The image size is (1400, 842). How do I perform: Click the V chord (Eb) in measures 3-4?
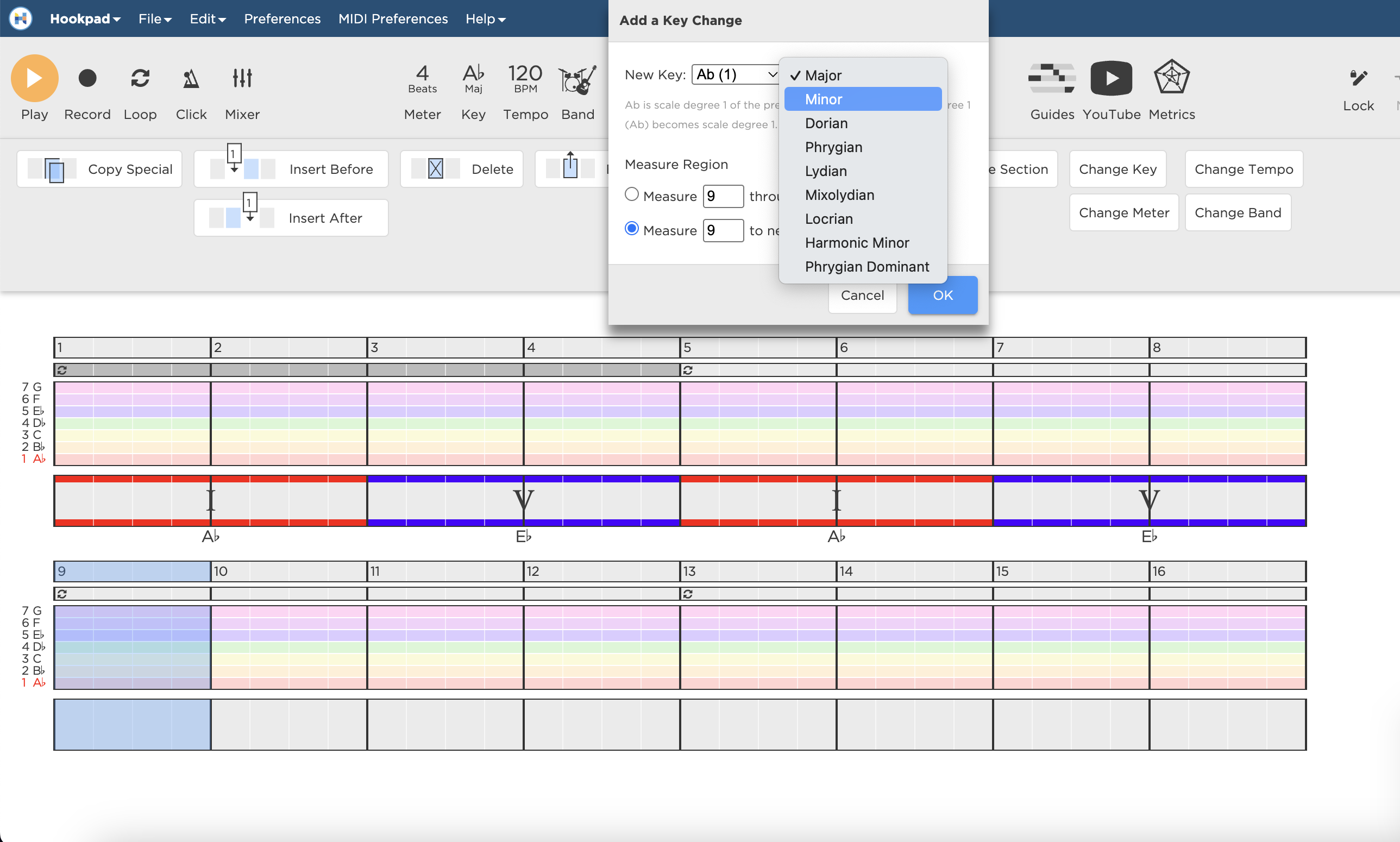pos(523,500)
